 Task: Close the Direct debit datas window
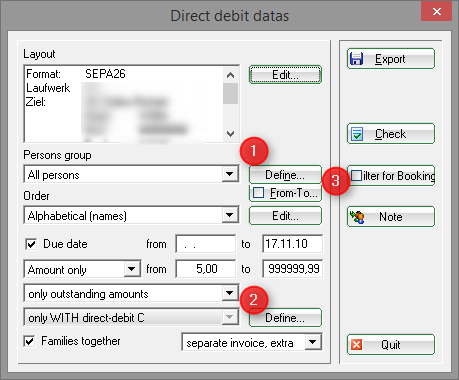coord(437,12)
